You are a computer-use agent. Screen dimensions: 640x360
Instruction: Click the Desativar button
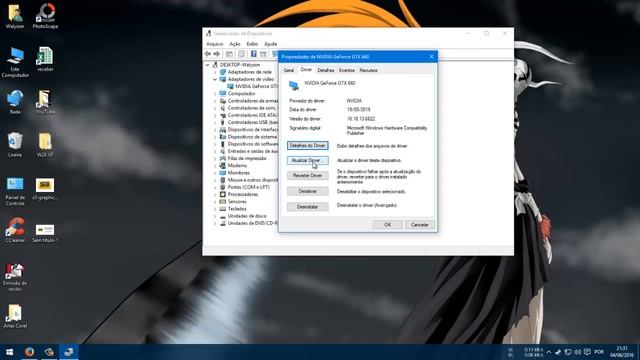307,191
